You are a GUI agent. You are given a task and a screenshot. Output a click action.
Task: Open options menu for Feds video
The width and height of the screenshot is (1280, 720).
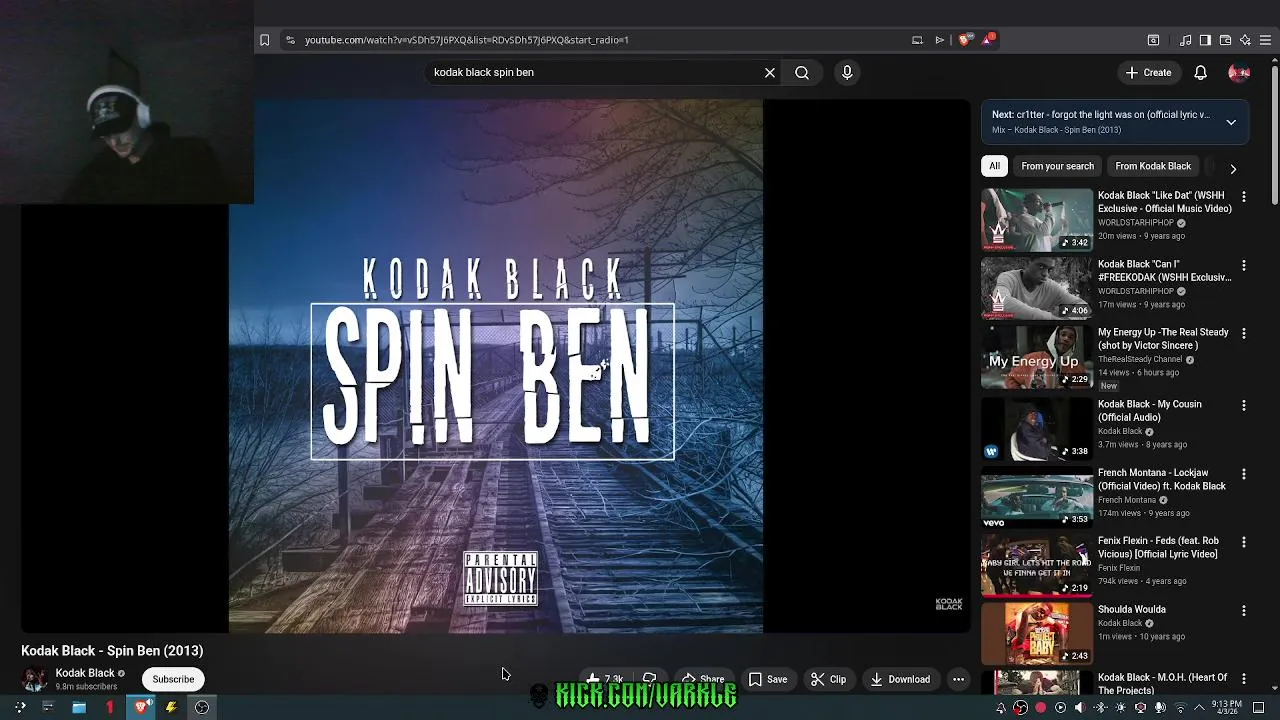[x=1244, y=542]
